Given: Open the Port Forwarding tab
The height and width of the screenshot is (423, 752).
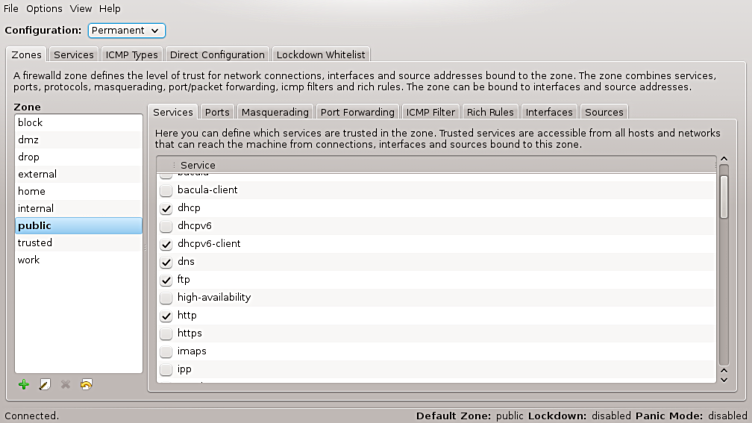Looking at the screenshot, I should 357,112.
